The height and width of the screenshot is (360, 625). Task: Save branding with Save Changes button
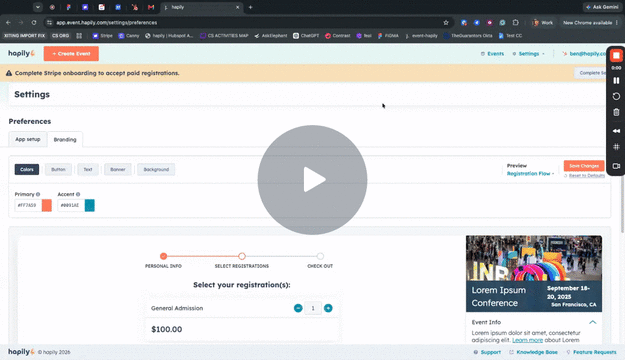pos(584,166)
